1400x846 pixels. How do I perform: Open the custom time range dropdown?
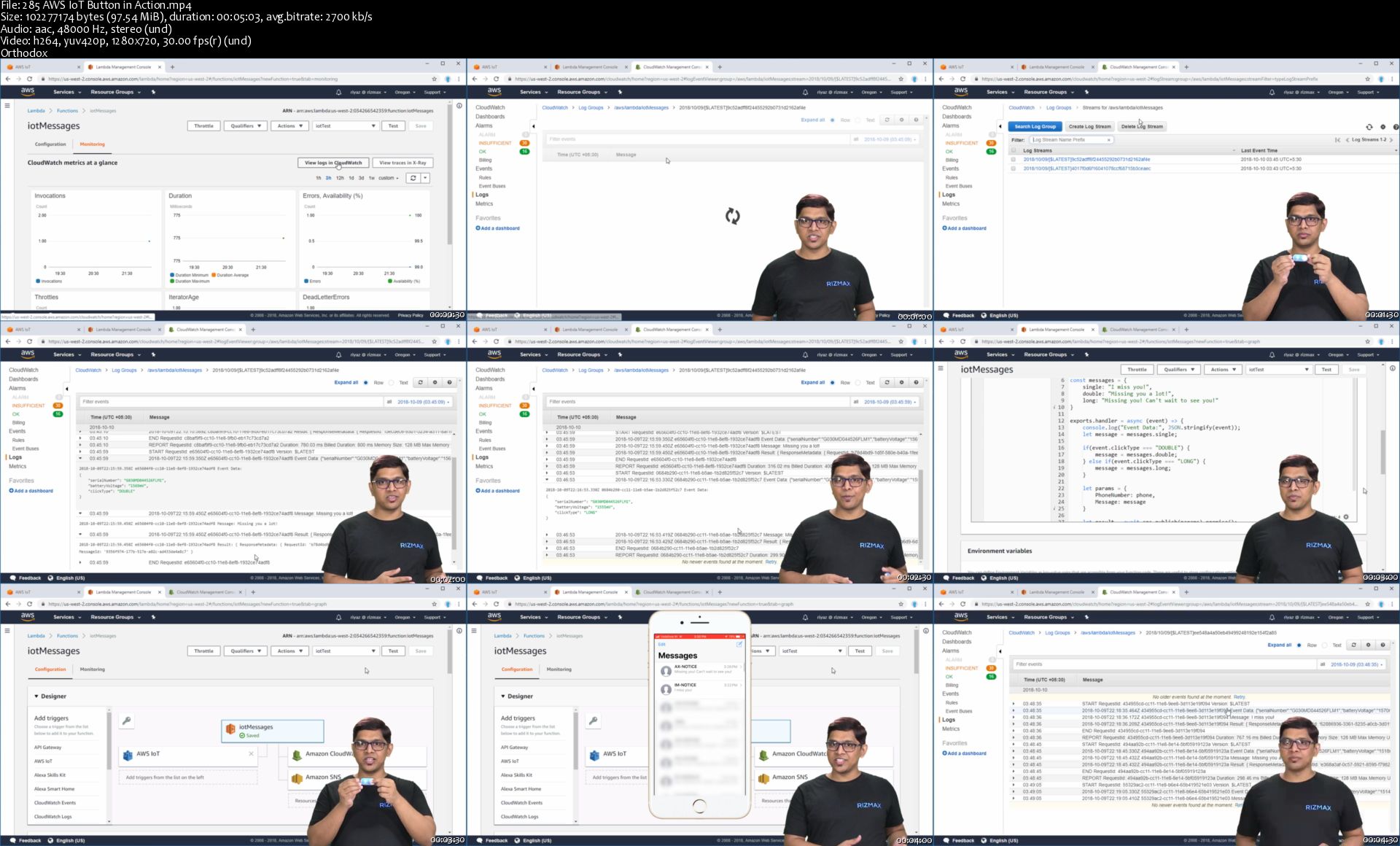tap(388, 178)
